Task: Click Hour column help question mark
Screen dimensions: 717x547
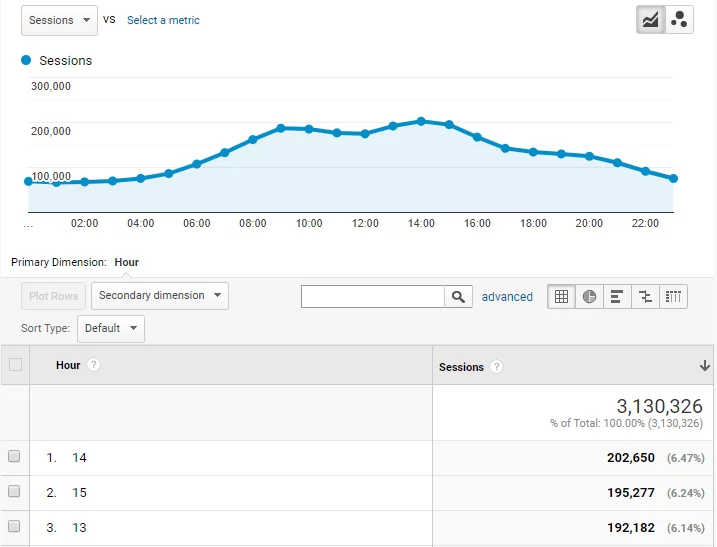Action: pos(94,365)
